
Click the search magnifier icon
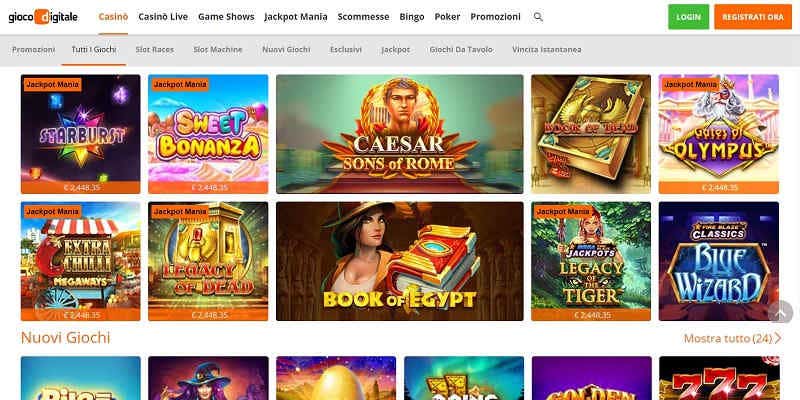538,17
